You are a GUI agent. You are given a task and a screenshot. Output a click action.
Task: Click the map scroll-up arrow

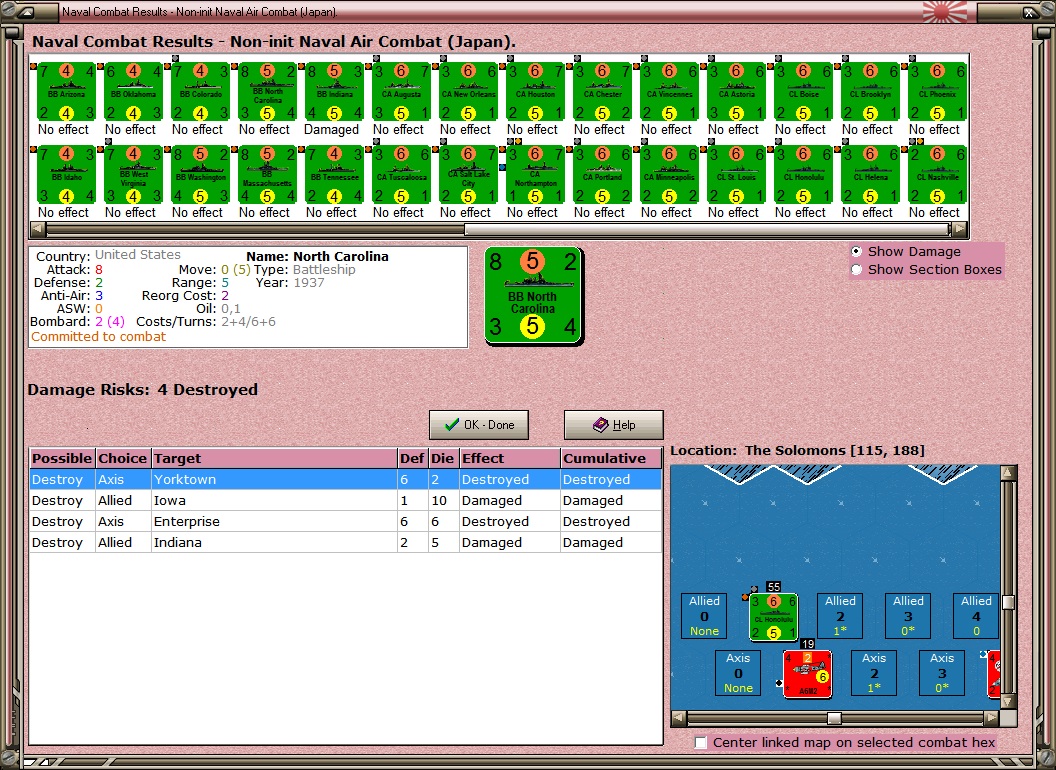[x=1008, y=473]
